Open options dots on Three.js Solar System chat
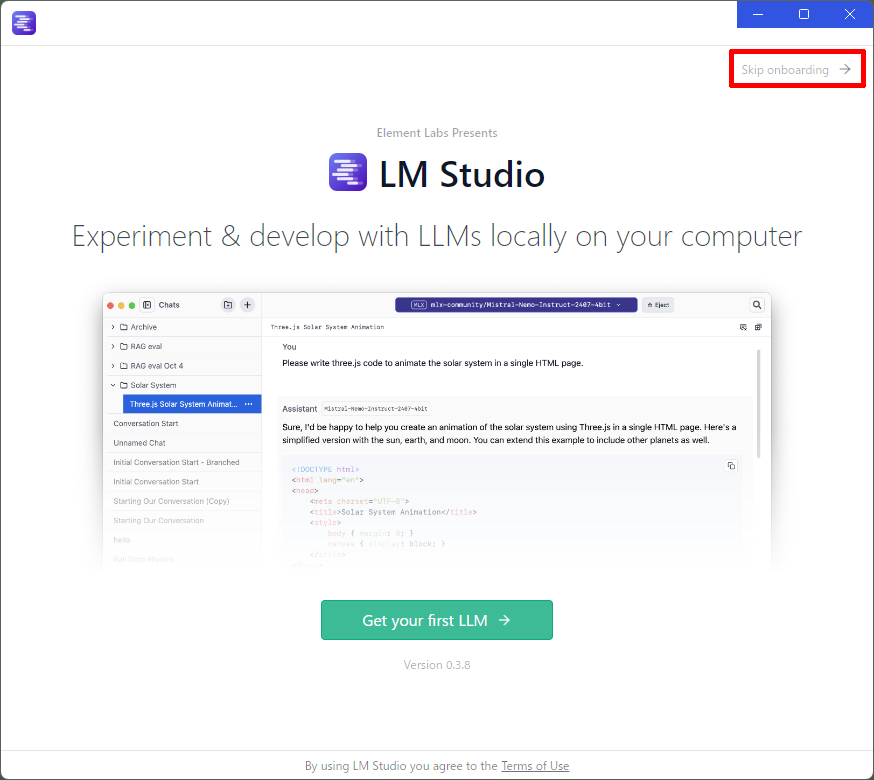Viewport: 874px width, 780px height. [249, 404]
